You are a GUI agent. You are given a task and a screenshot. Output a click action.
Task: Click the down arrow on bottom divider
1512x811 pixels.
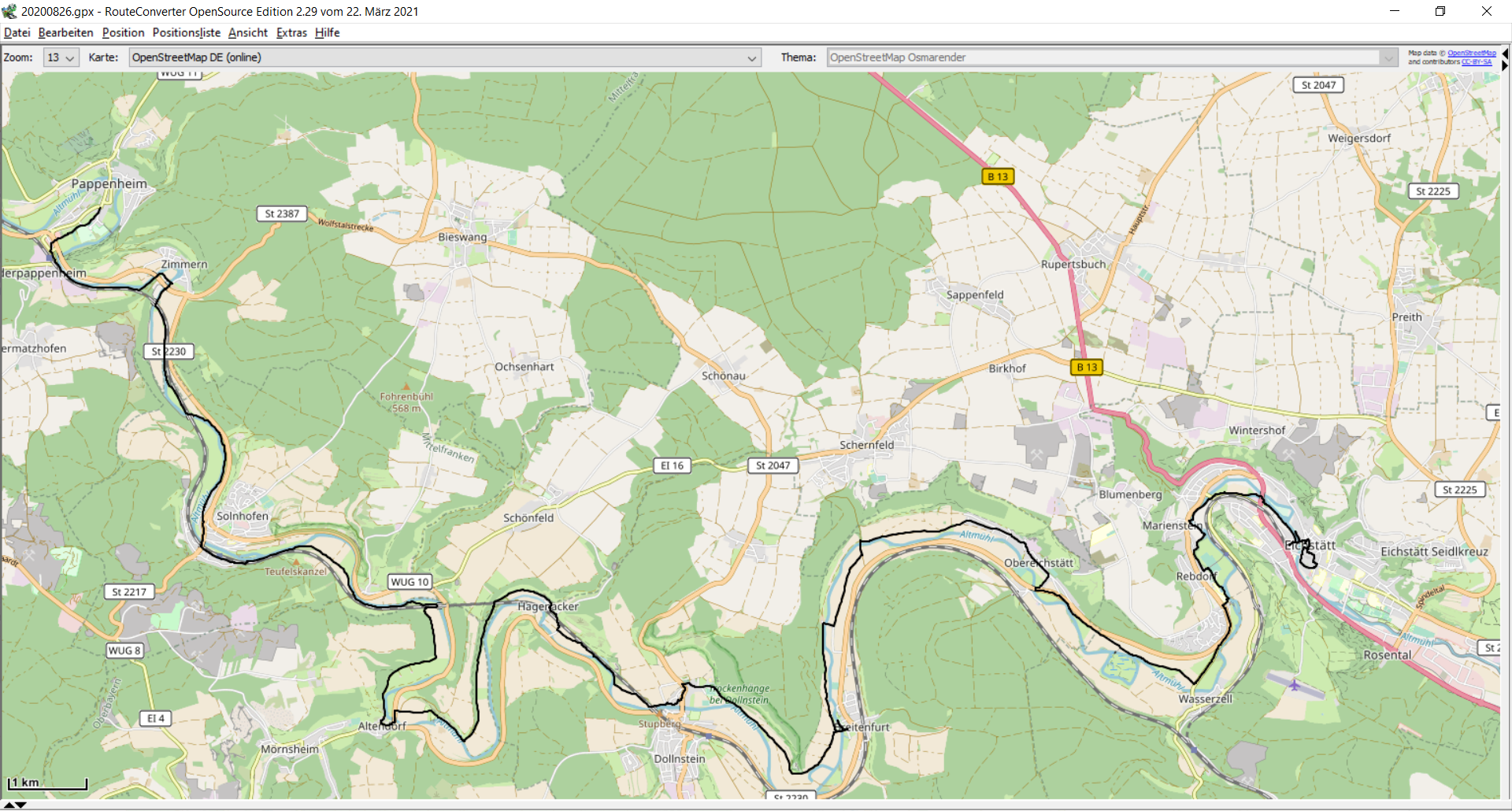(x=21, y=805)
